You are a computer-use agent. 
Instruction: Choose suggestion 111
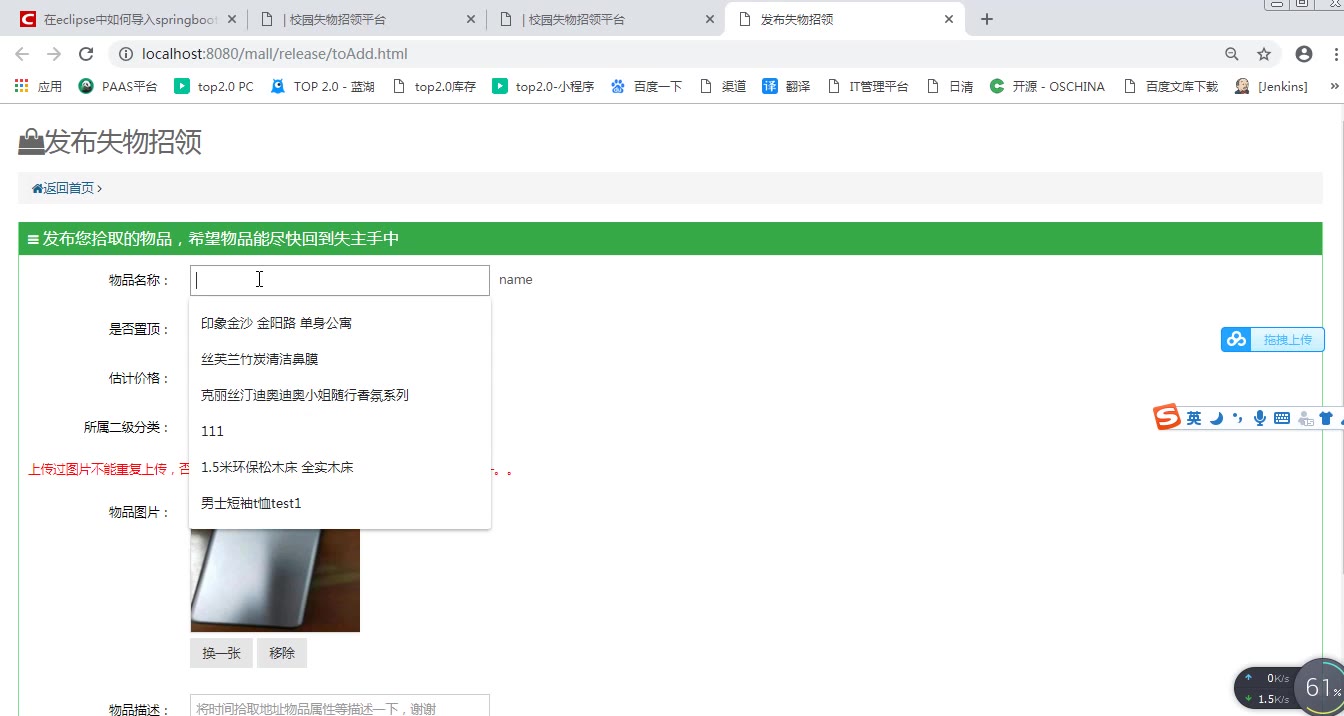[x=340, y=431]
